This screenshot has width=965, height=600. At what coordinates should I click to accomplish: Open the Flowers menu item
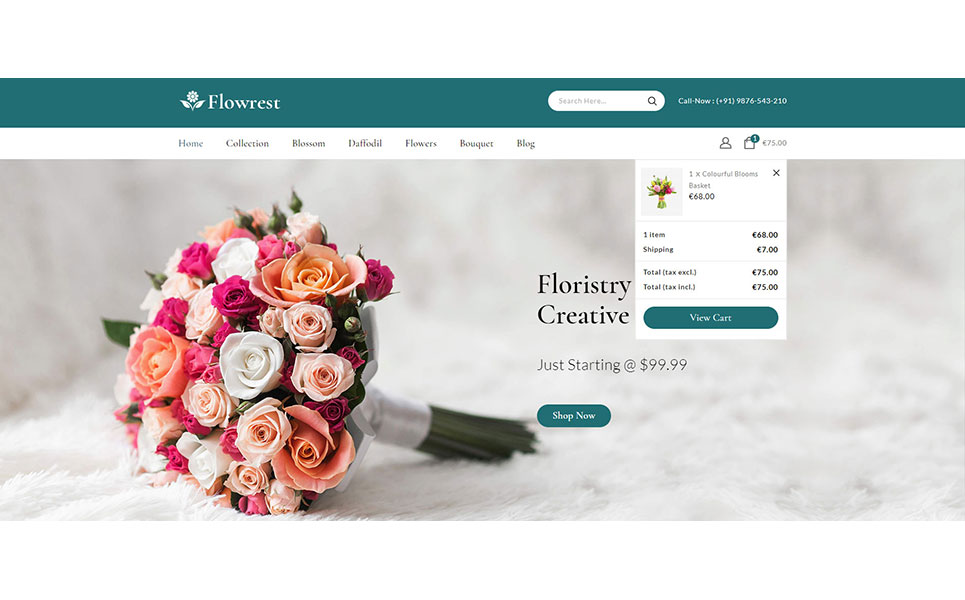421,143
